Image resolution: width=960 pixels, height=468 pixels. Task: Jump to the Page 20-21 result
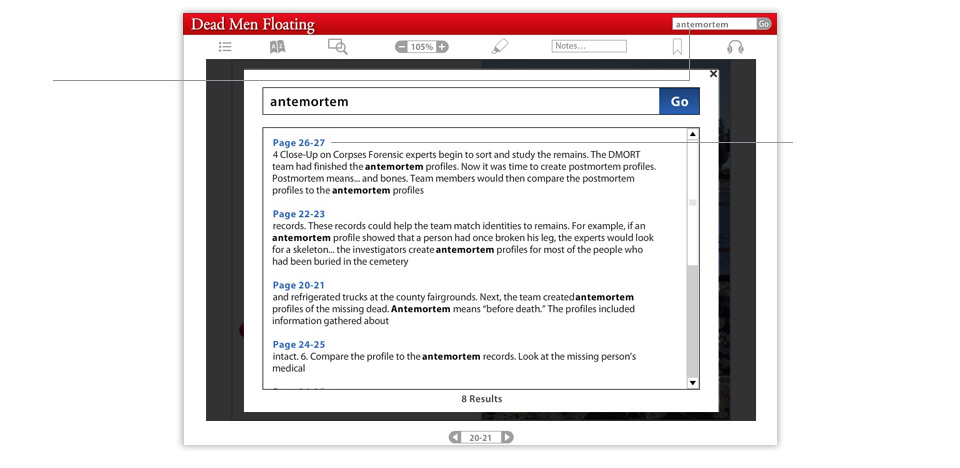tap(298, 285)
